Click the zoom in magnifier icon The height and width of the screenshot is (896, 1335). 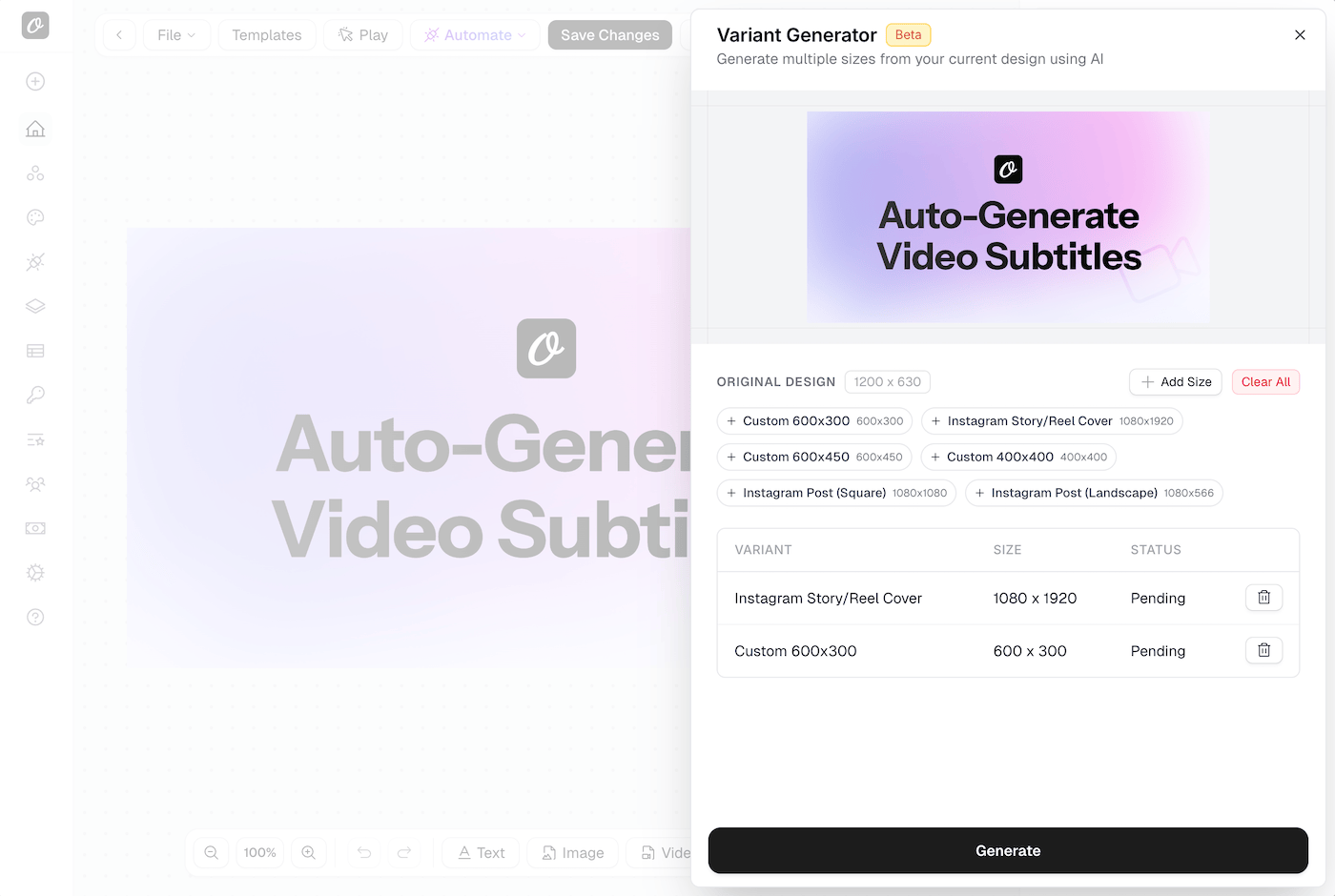[309, 852]
